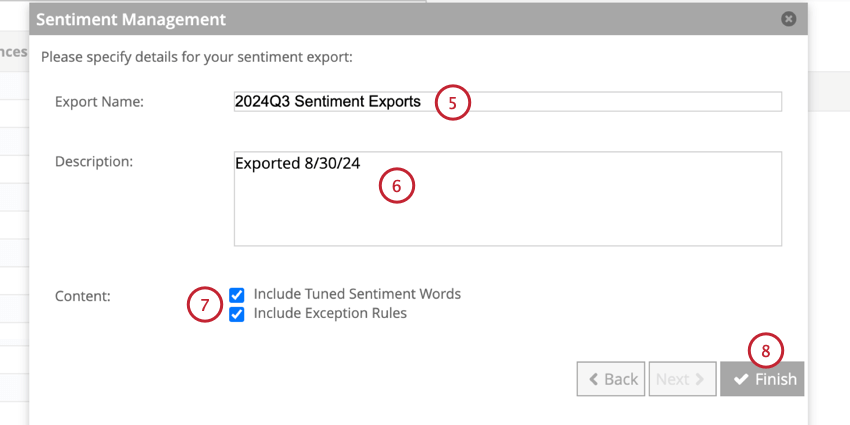Click the checkmark icon on Finish
Viewport: 850px width, 425px height.
click(741, 379)
